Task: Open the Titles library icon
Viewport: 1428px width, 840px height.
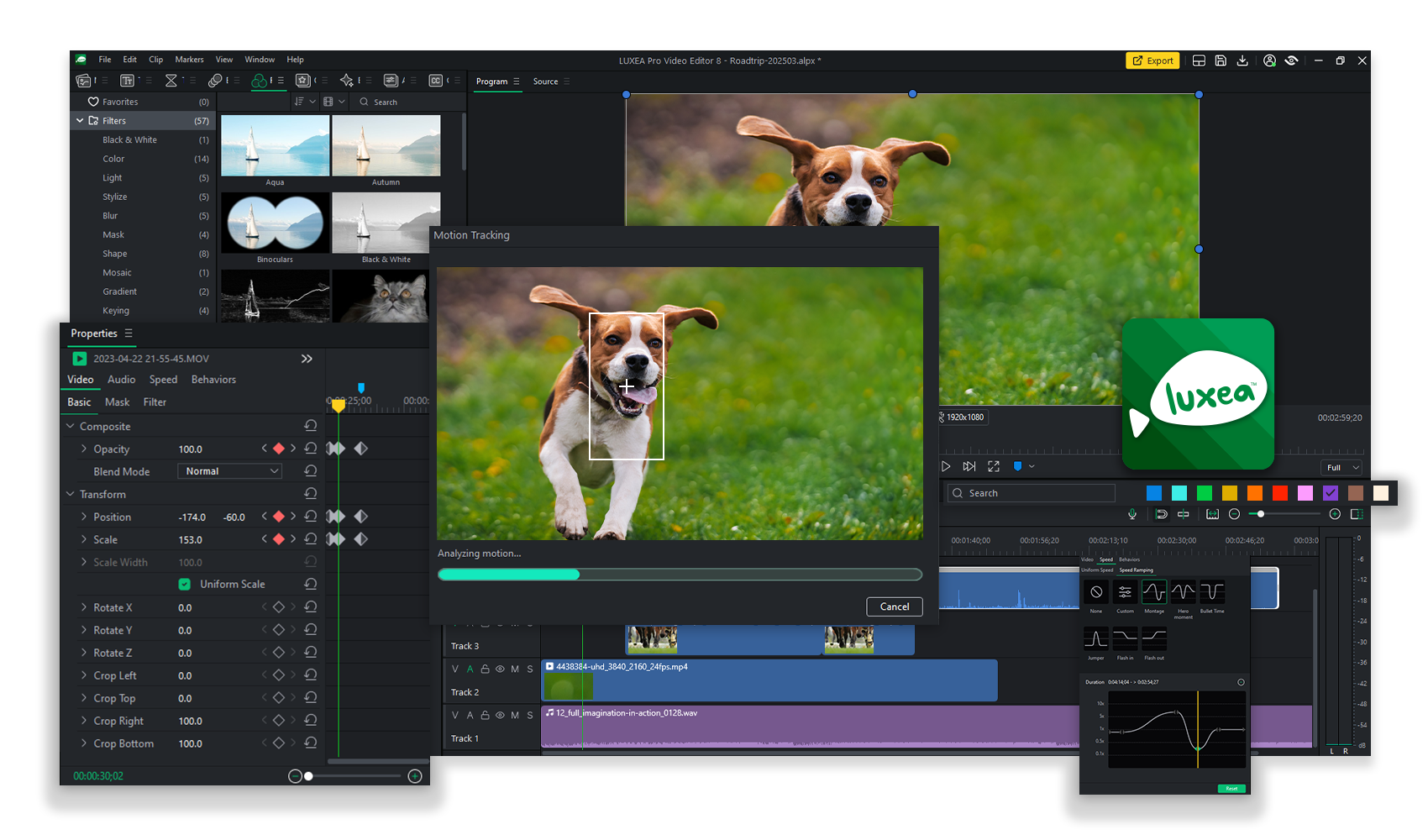Action: click(127, 81)
